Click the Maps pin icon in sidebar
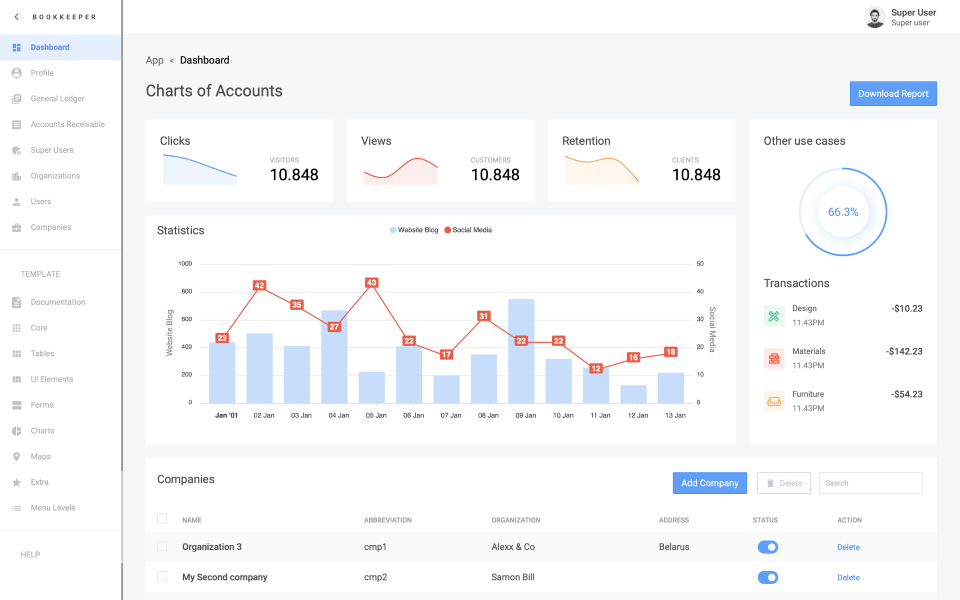Viewport: 960px width, 600px height. coord(15,456)
